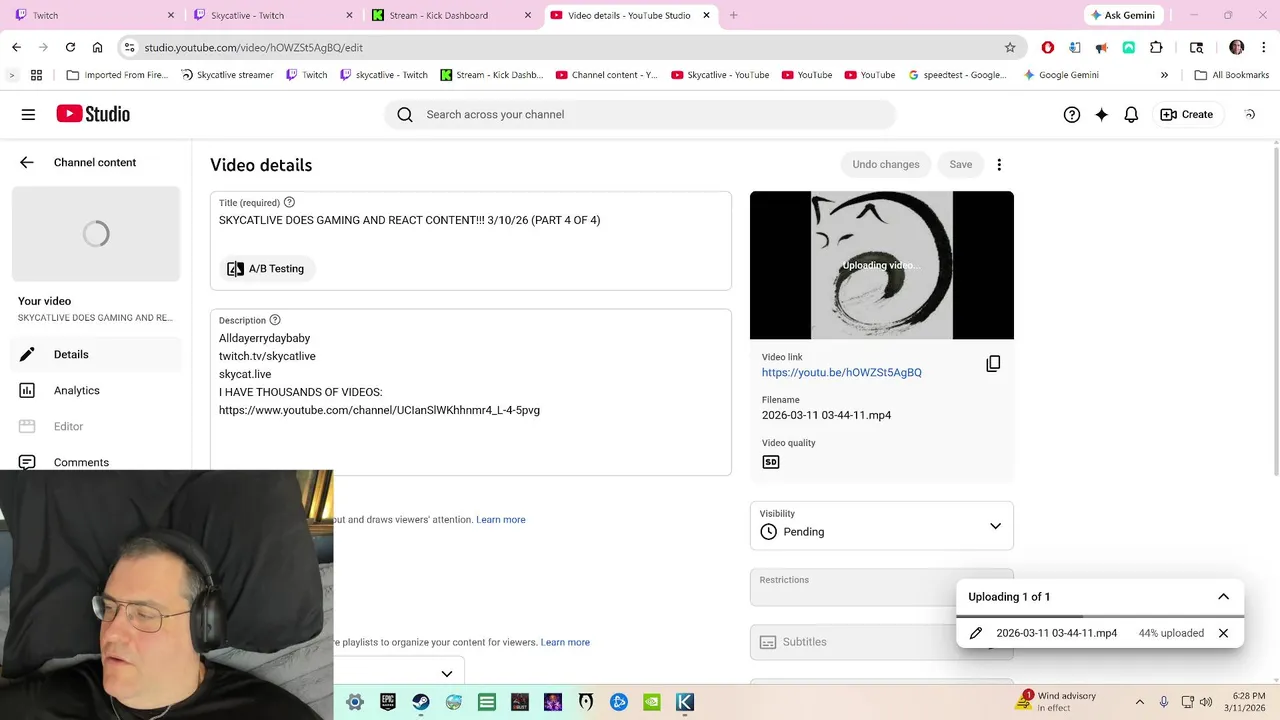Click the Chrome profile avatar
The width and height of the screenshot is (1280, 720).
click(x=1237, y=47)
